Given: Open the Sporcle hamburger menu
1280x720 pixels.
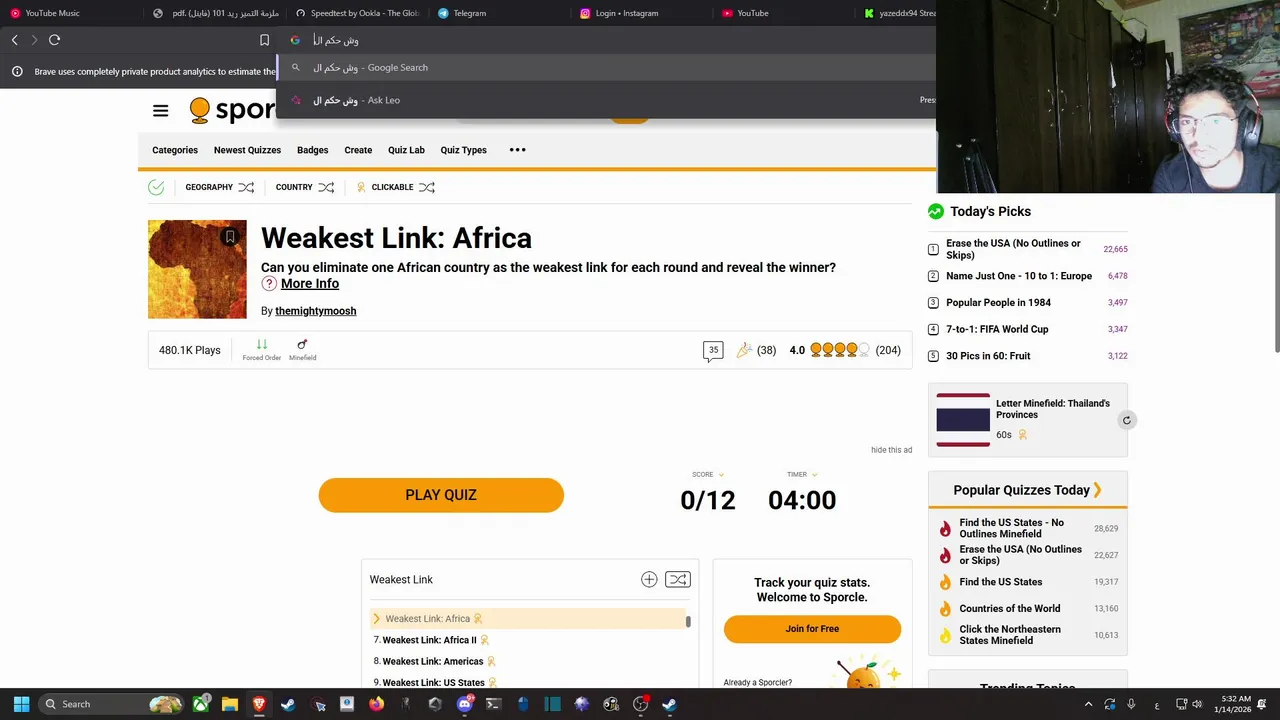Looking at the screenshot, I should pyautogui.click(x=160, y=111).
